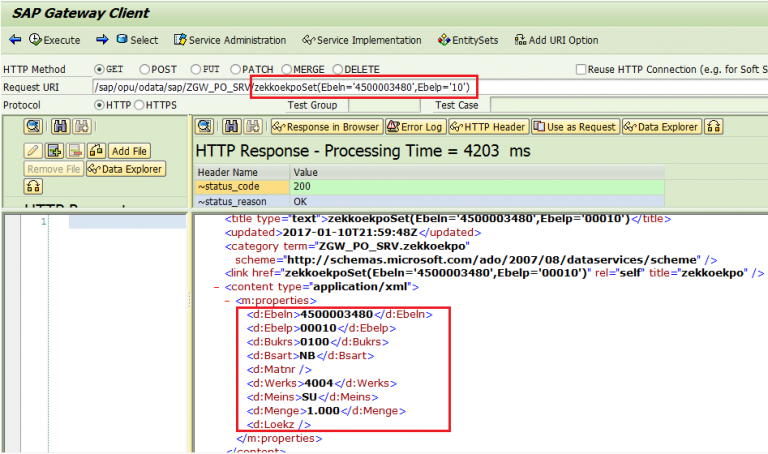Viewport: 768px width, 454px height.
Task: Click Use as Request button
Action: [x=574, y=127]
